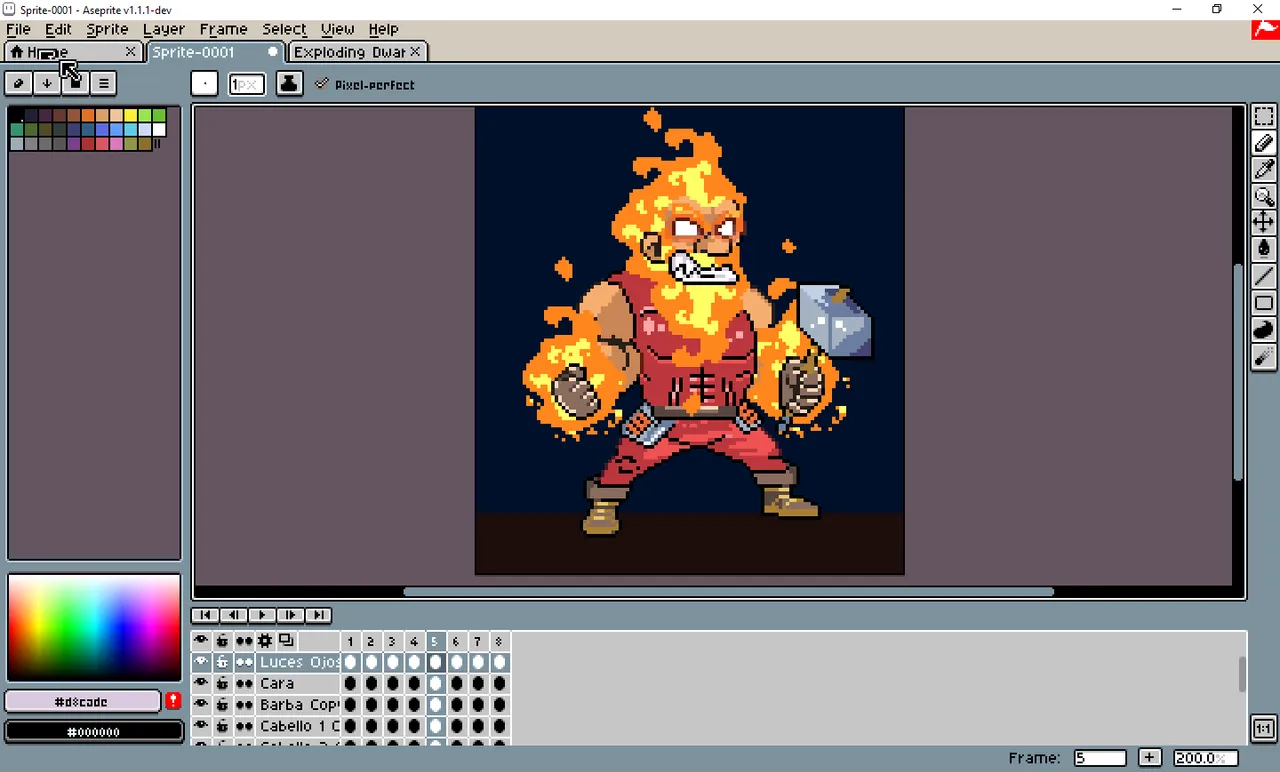This screenshot has width=1280, height=772.
Task: Click the background color #000000 bar
Action: [x=93, y=731]
